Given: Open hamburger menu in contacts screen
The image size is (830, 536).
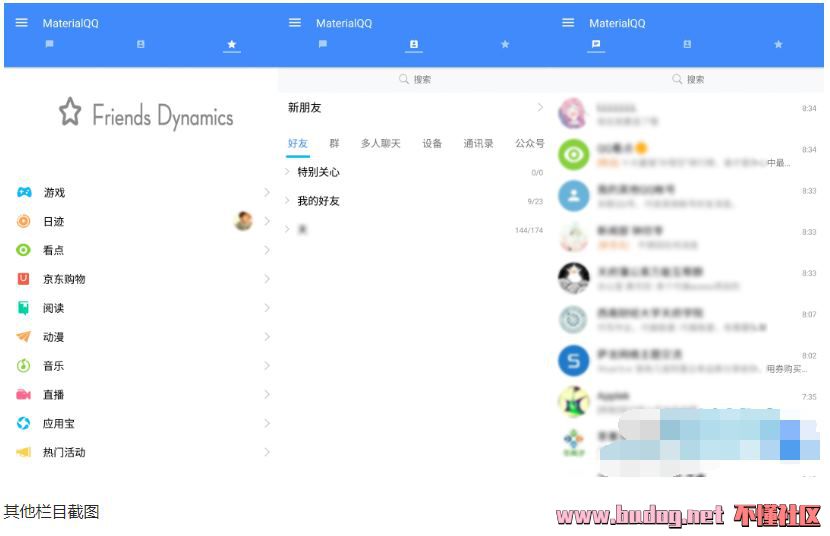Looking at the screenshot, I should [295, 23].
